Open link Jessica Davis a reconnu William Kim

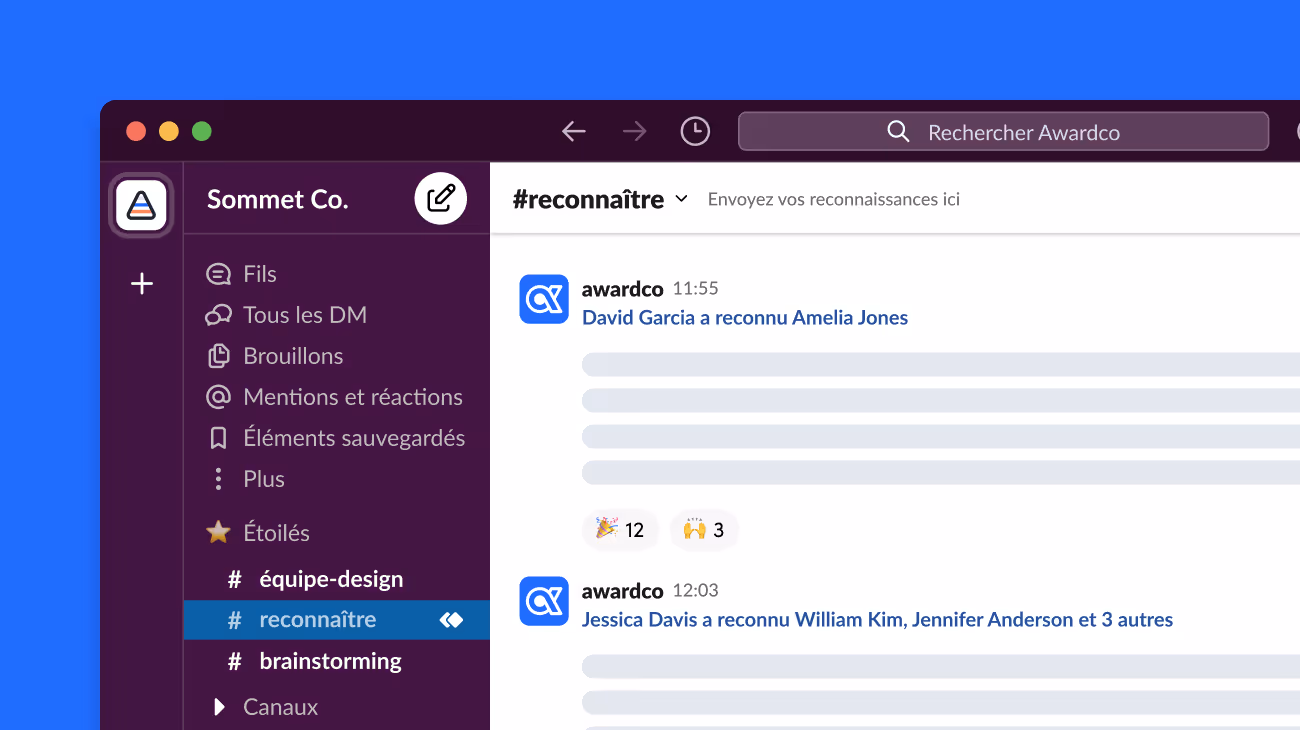877,620
